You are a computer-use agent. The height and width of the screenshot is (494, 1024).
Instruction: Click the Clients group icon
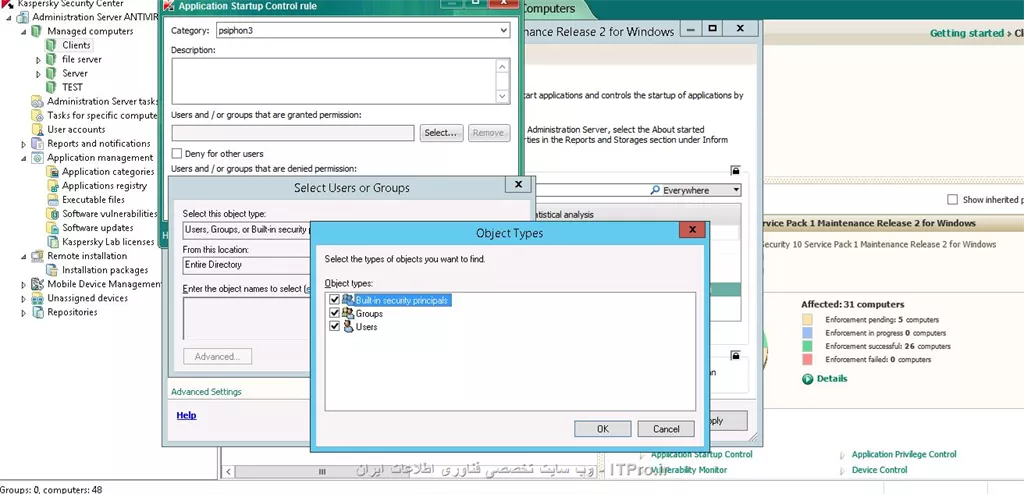click(52, 45)
